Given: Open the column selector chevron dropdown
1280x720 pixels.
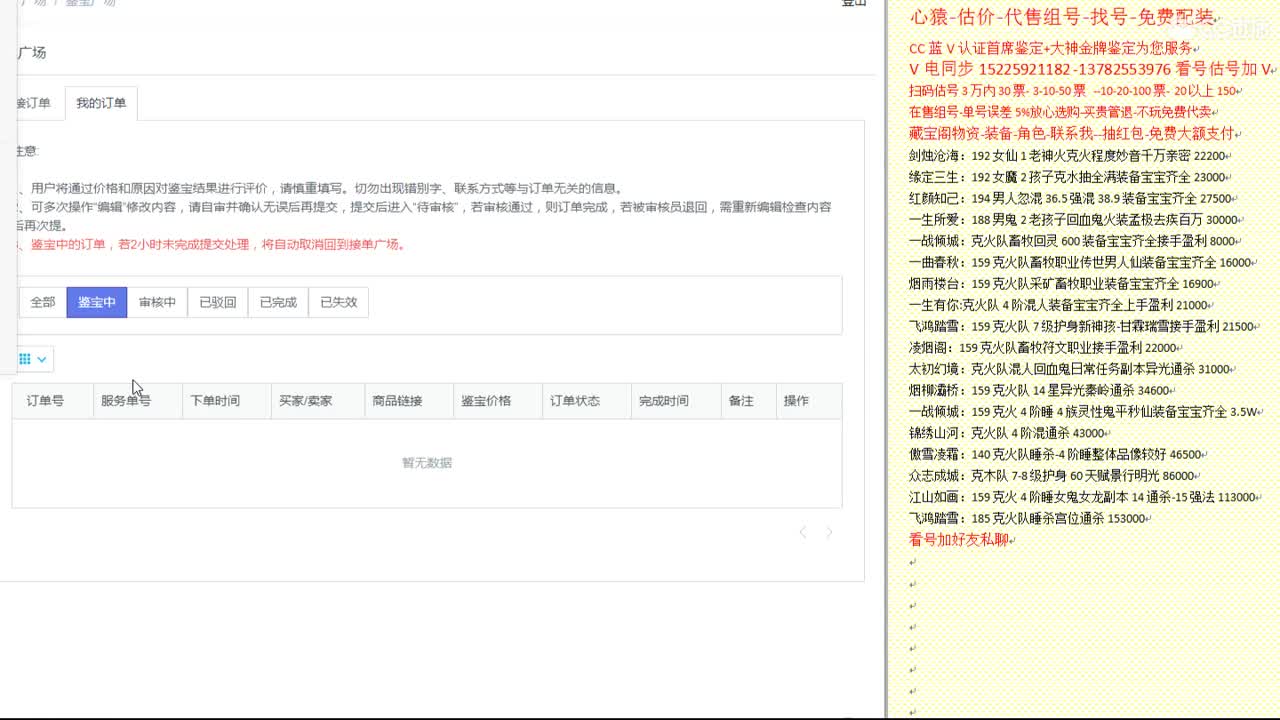Looking at the screenshot, I should tap(42, 358).
